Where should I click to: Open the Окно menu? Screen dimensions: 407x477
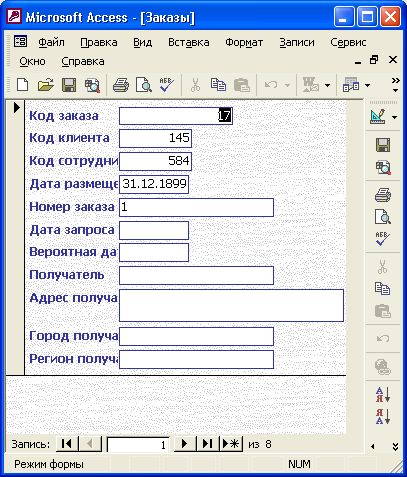click(x=32, y=61)
